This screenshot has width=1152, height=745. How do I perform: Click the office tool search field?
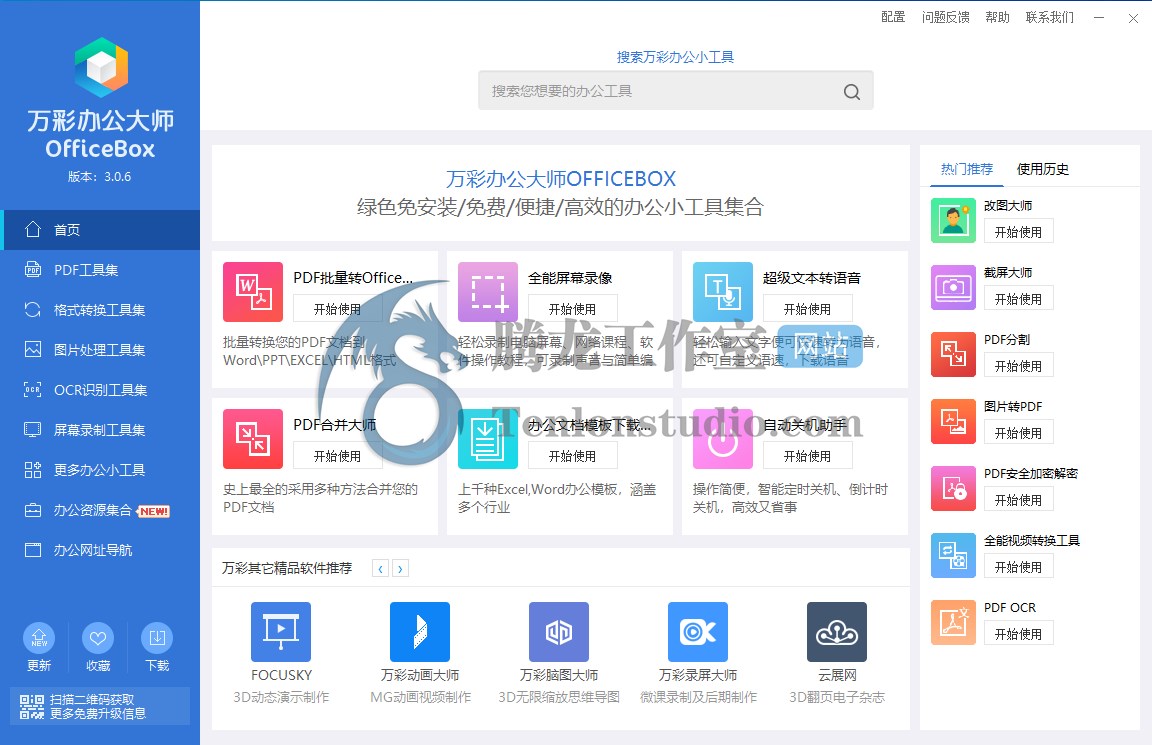(x=676, y=90)
